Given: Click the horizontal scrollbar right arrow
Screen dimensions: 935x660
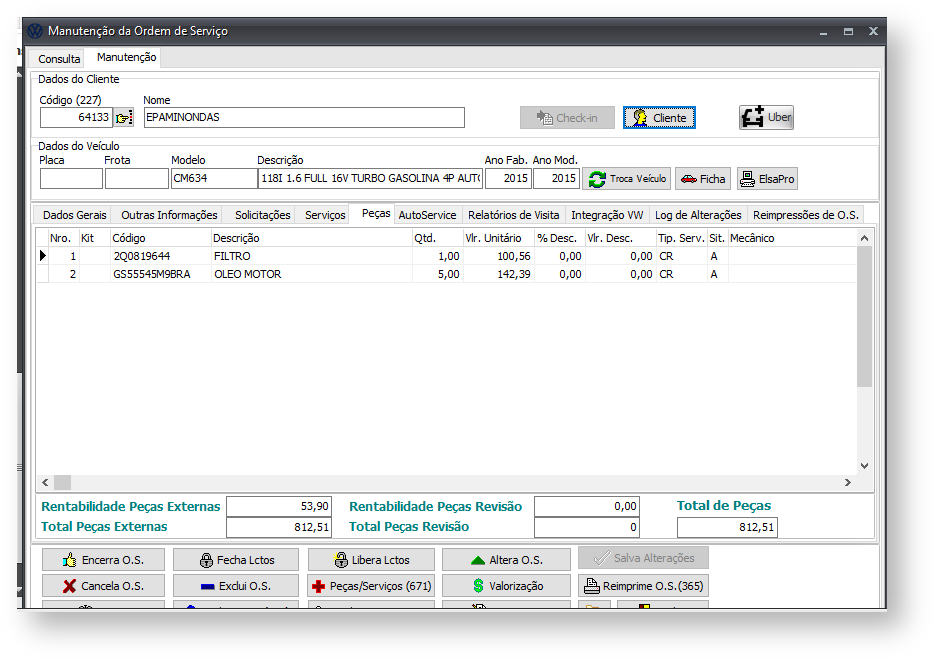Looking at the screenshot, I should pos(847,483).
